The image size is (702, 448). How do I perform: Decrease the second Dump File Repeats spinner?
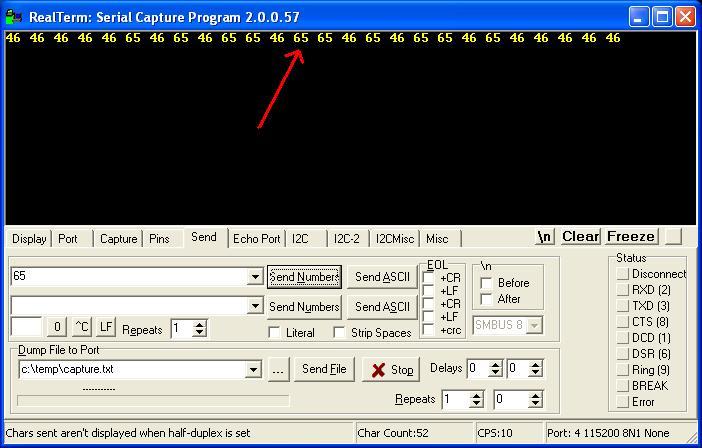point(535,403)
